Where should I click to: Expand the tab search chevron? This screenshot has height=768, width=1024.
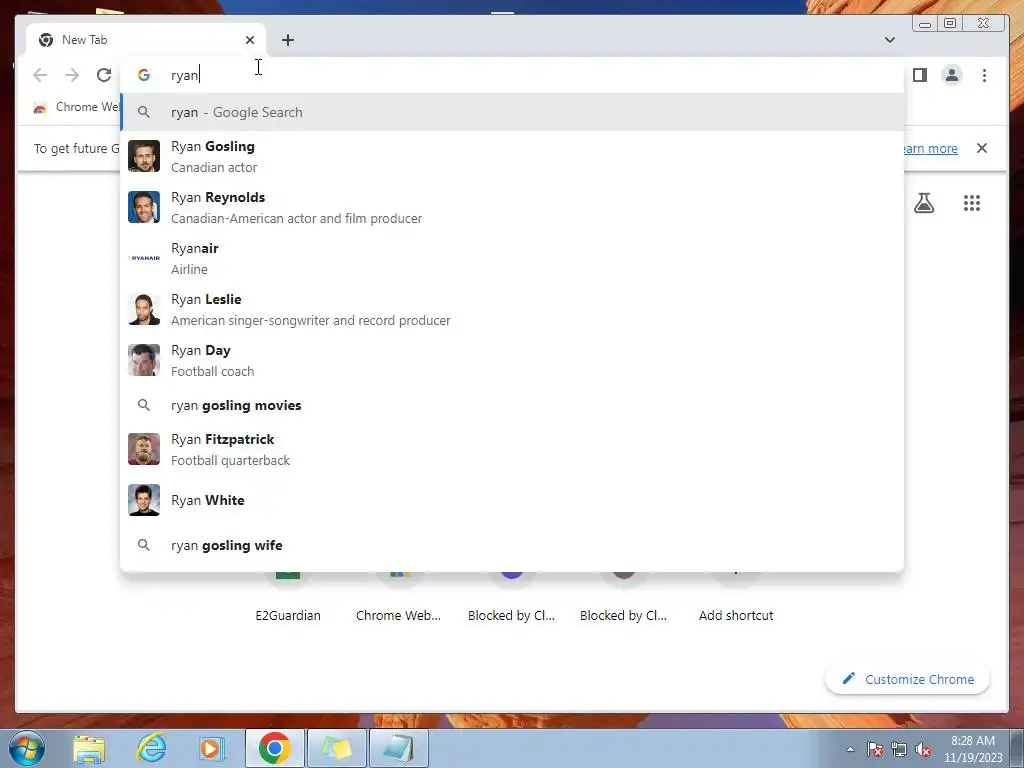889,40
